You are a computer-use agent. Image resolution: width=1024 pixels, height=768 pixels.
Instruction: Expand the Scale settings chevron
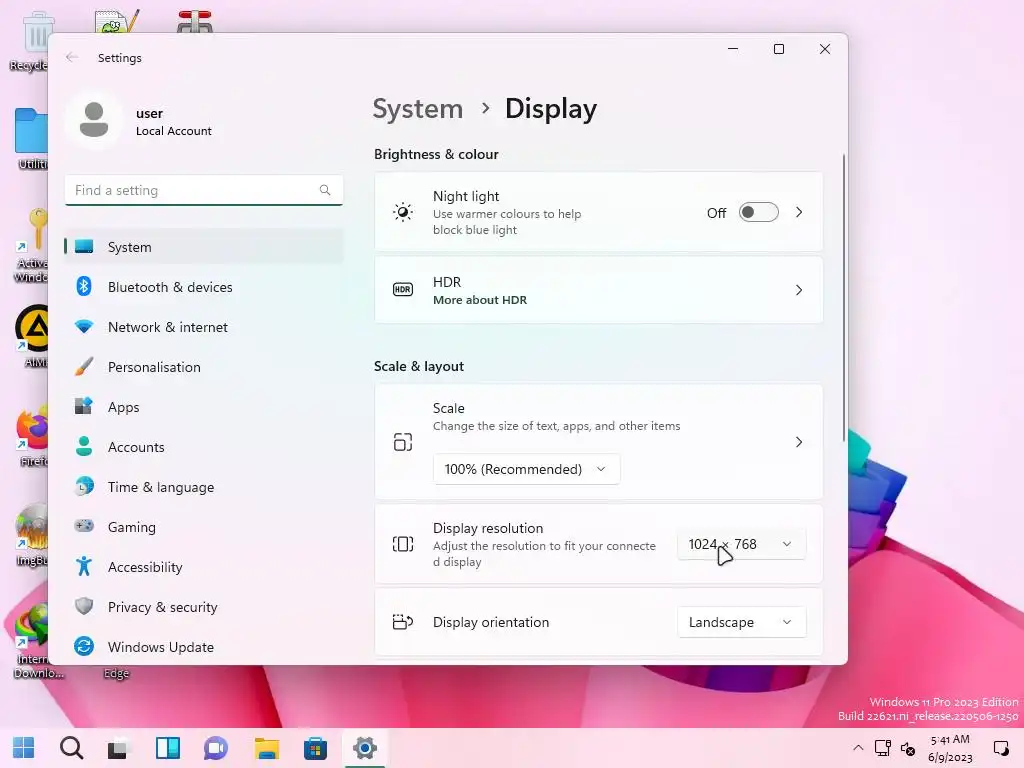(x=799, y=442)
